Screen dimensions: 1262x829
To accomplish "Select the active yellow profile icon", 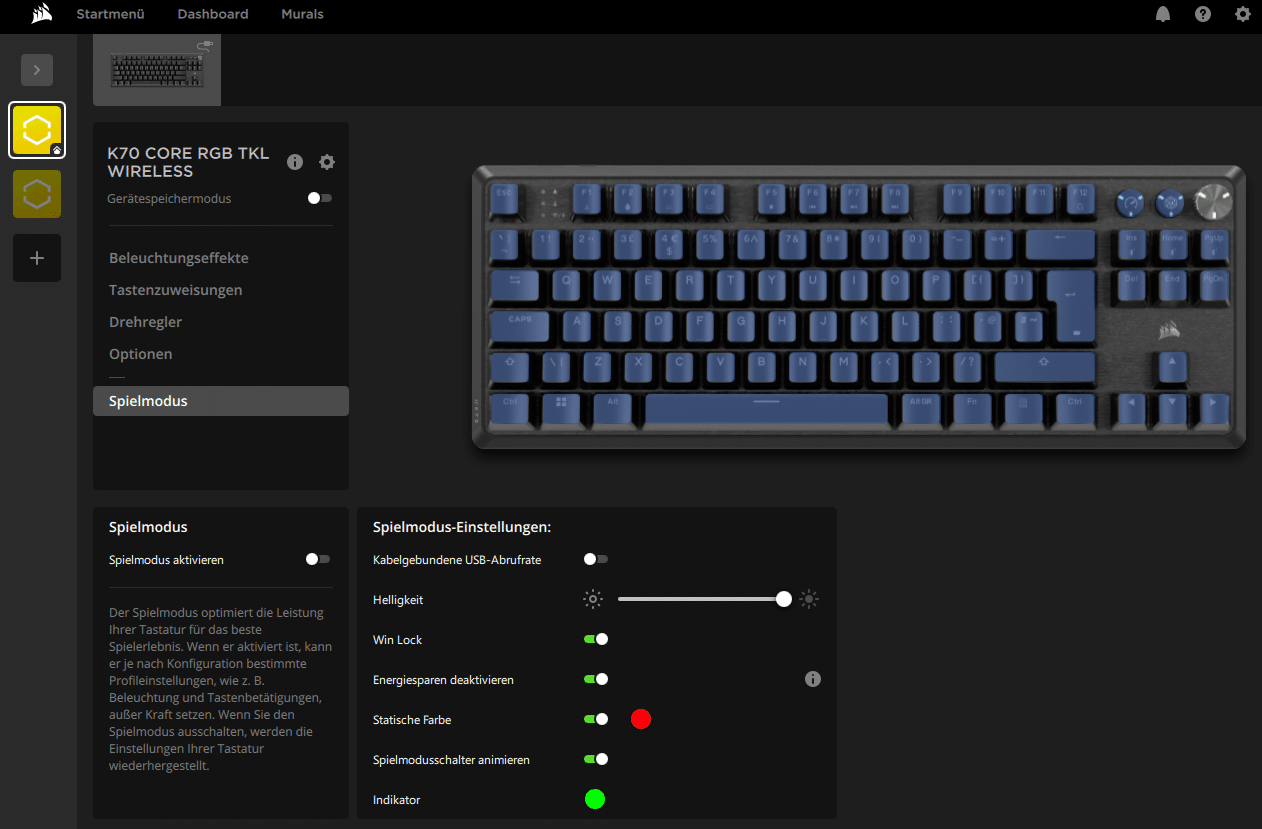I will [37, 130].
